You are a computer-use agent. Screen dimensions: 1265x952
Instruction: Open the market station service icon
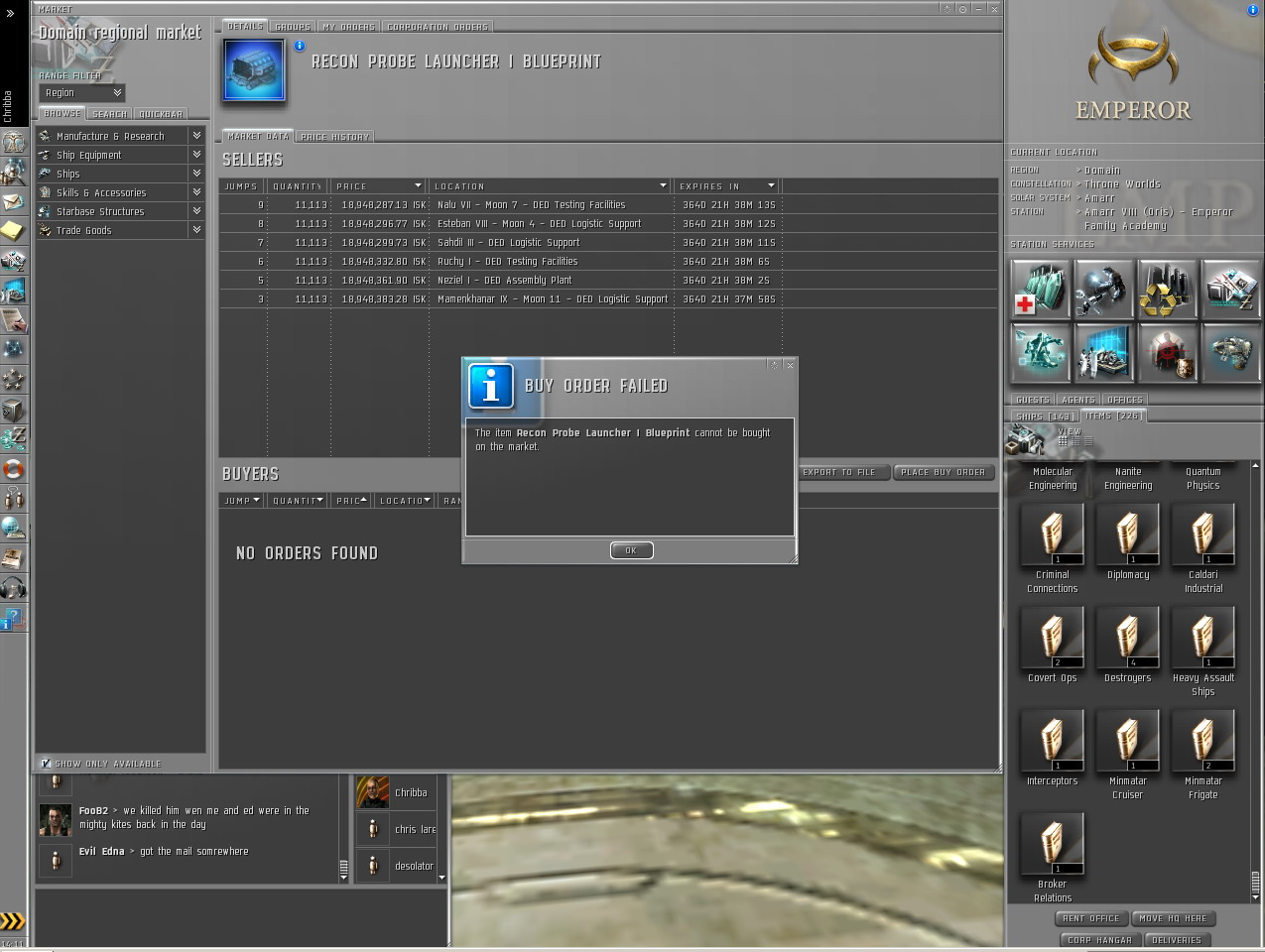(x=1230, y=289)
